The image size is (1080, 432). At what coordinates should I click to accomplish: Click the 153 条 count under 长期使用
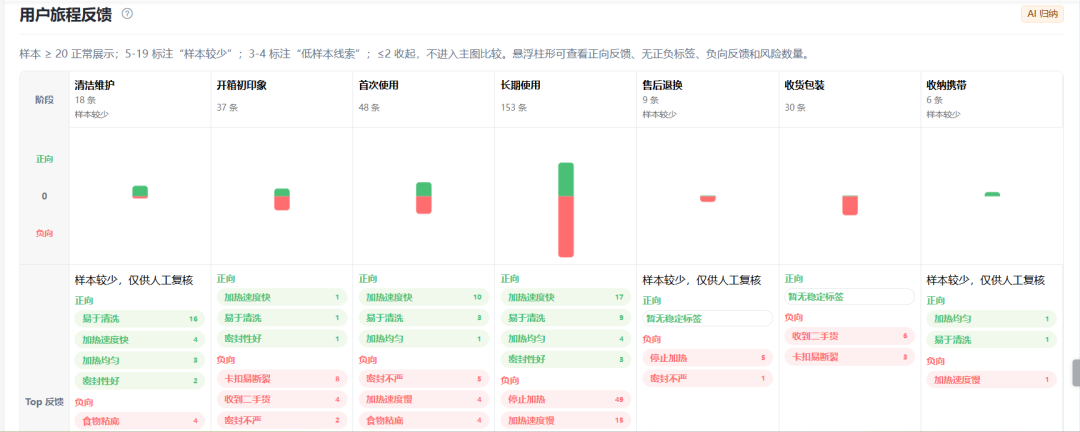(514, 107)
